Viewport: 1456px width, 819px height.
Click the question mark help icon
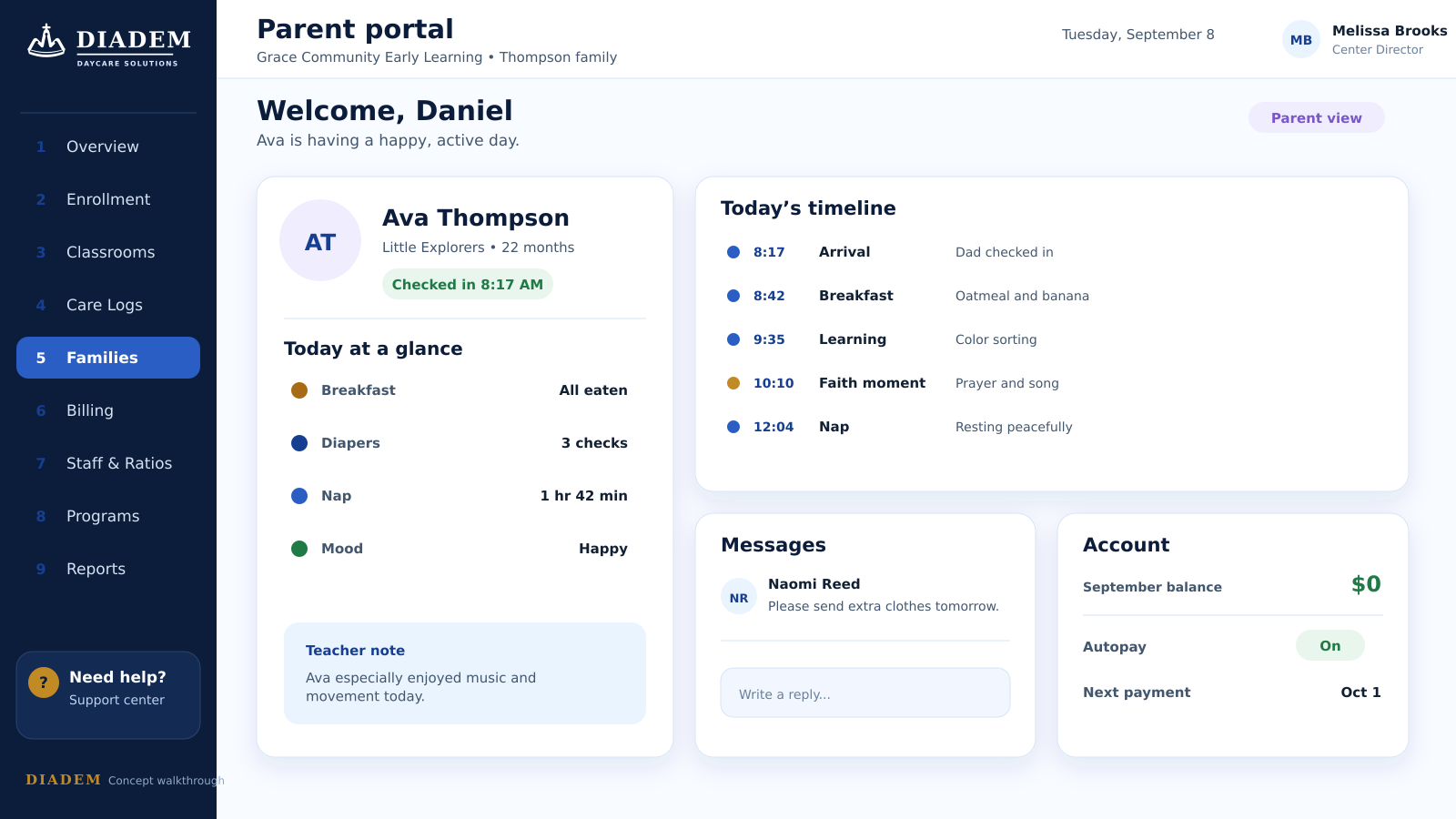(x=44, y=682)
